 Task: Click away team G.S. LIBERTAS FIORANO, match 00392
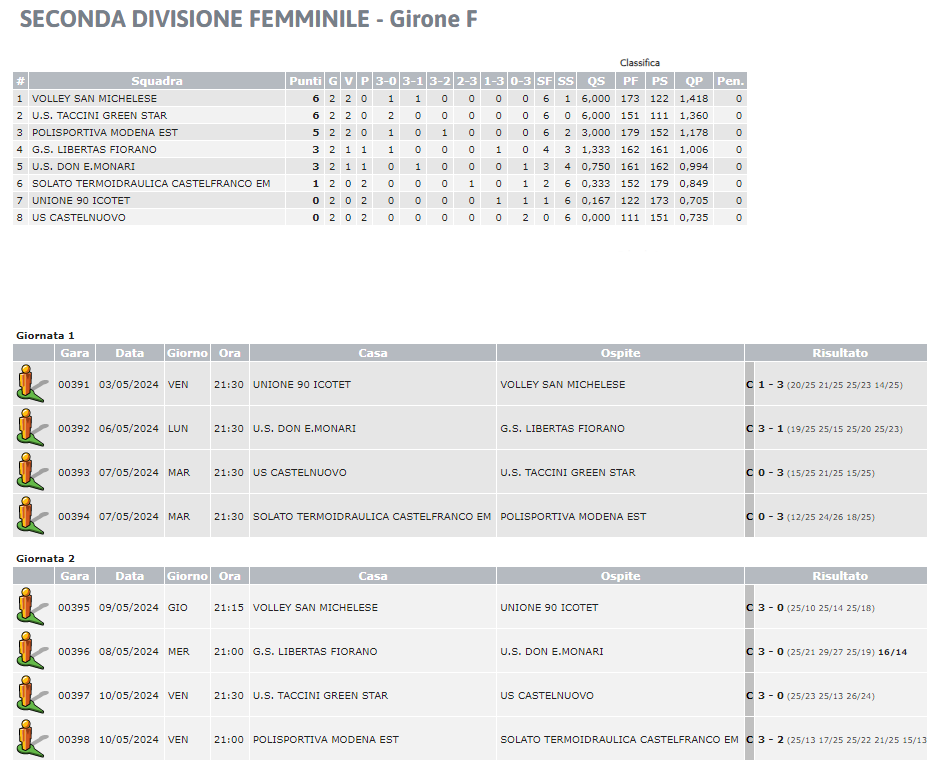[x=562, y=428]
